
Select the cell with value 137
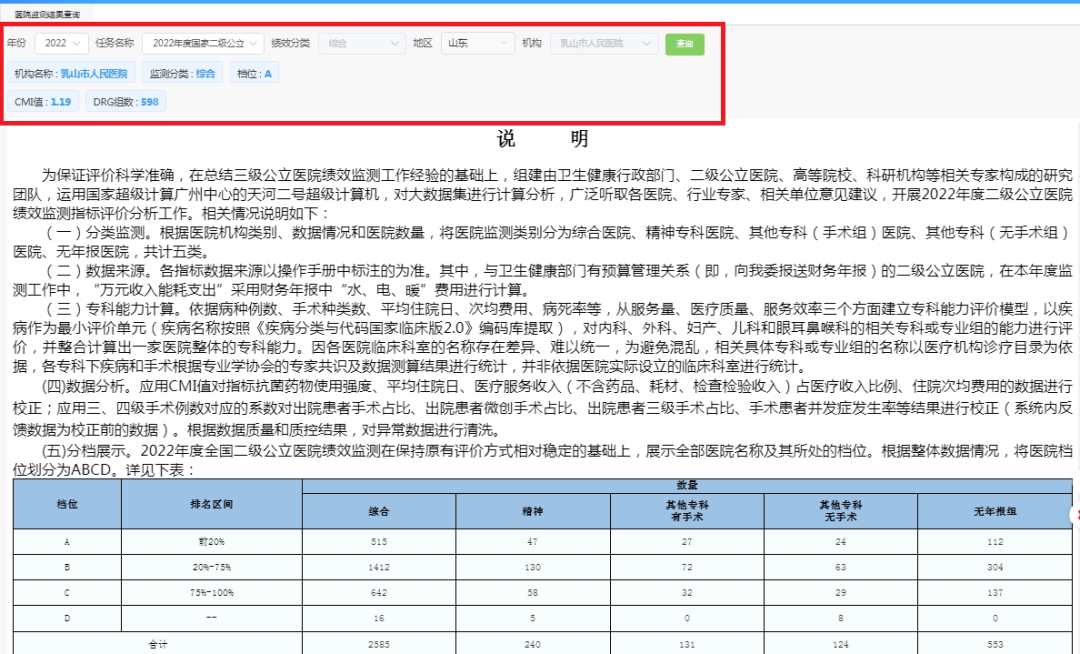point(995,593)
